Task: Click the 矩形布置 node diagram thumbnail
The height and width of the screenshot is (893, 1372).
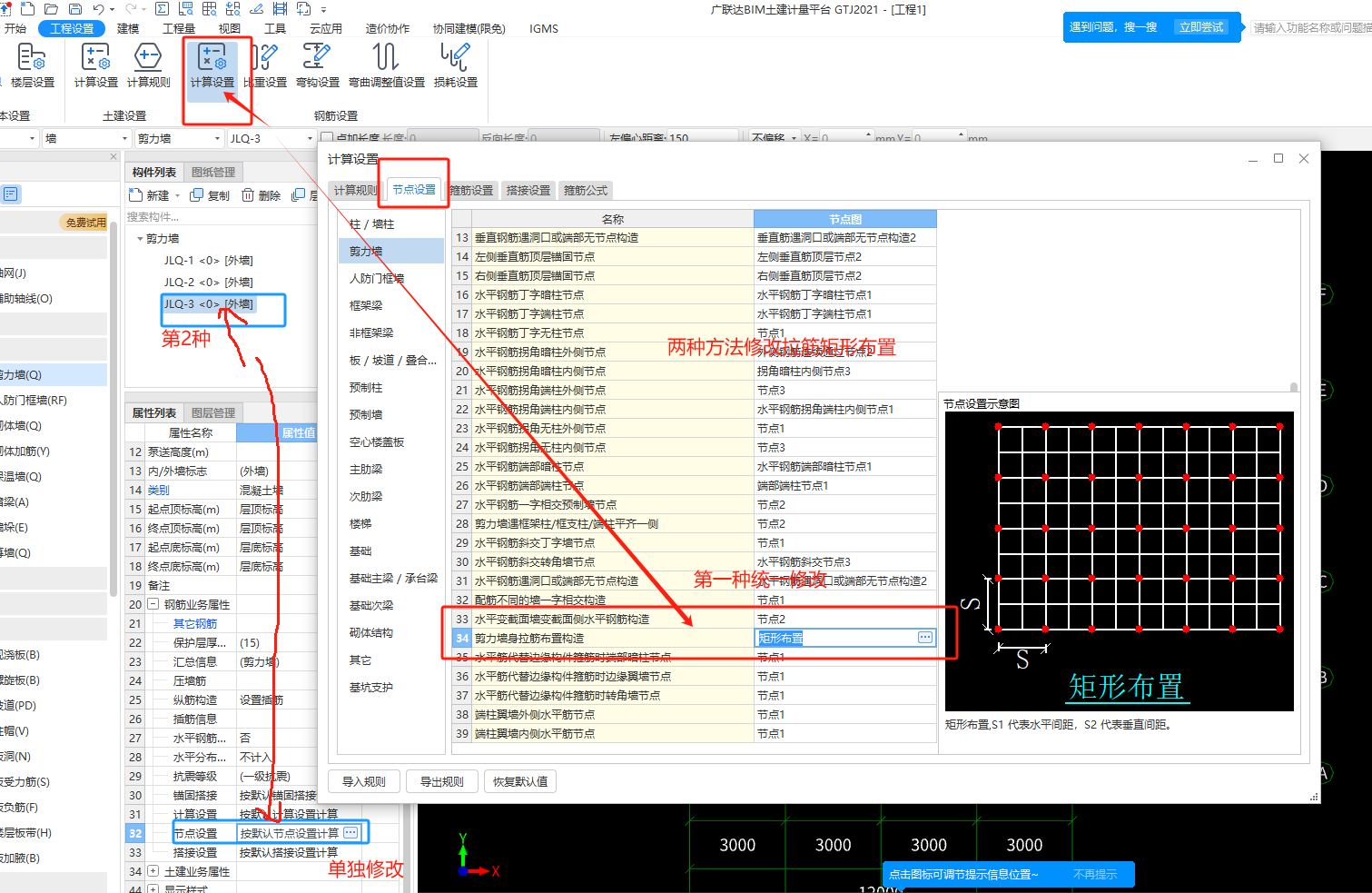Action: tap(1119, 561)
